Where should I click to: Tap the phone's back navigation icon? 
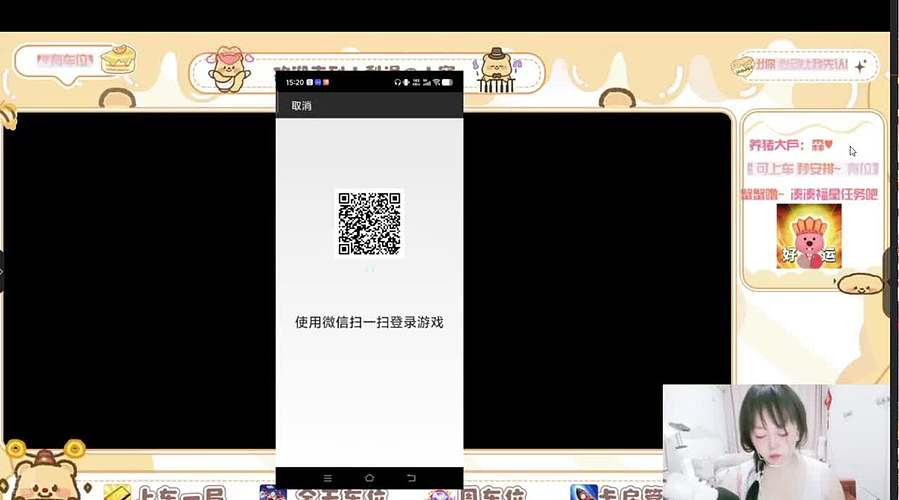[411, 478]
